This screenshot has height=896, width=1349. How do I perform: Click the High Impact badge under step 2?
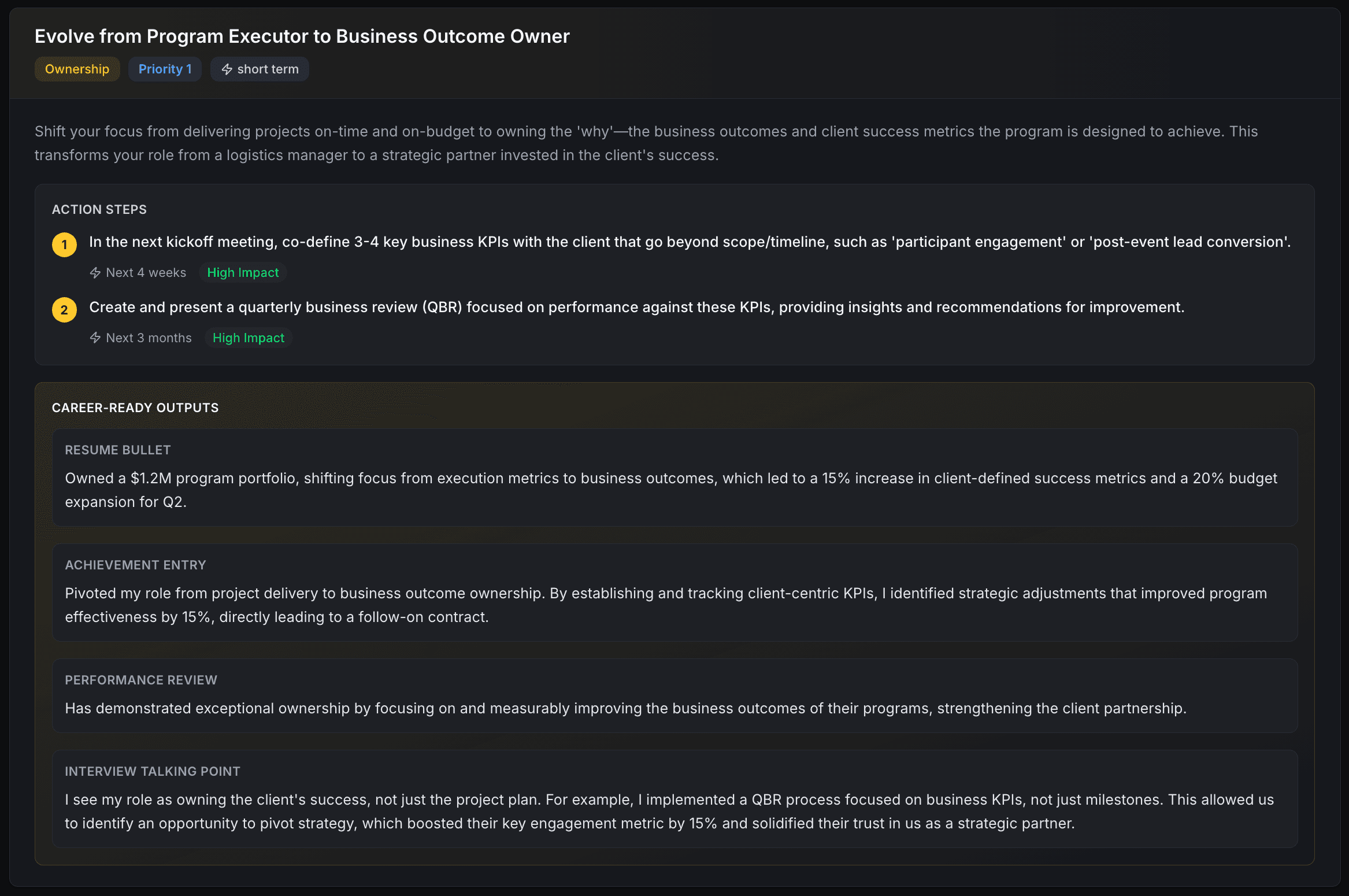248,338
